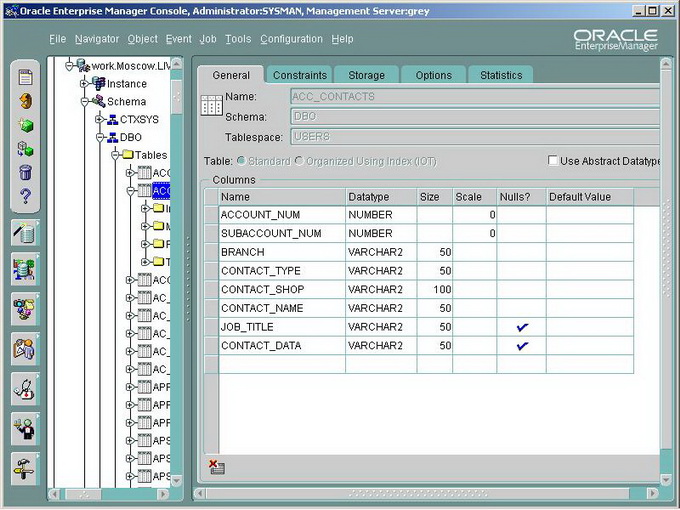Open the Diagnostics stethoscope drawer

click(25, 389)
